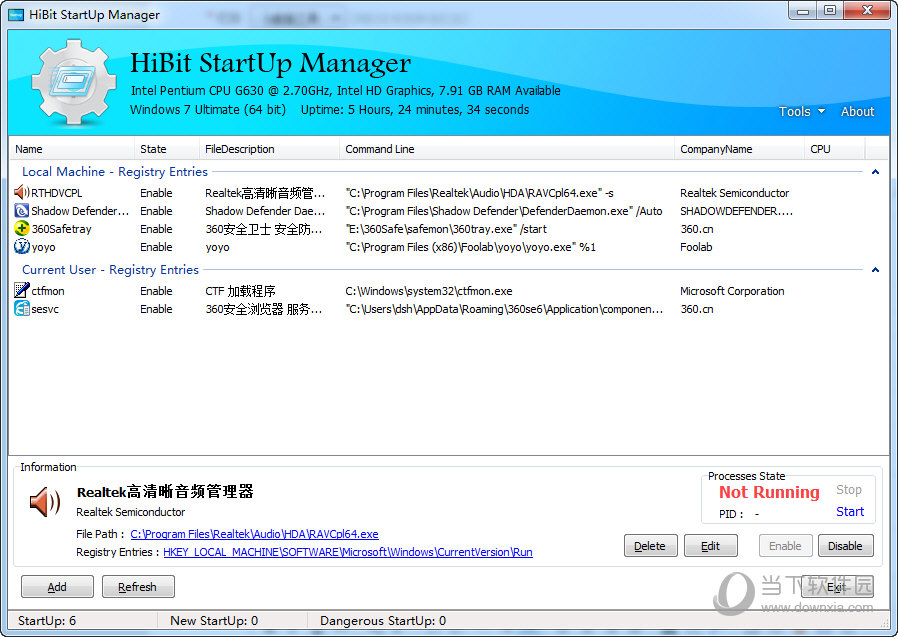Click the Refresh button
Image resolution: width=898 pixels, height=637 pixels.
pyautogui.click(x=137, y=587)
